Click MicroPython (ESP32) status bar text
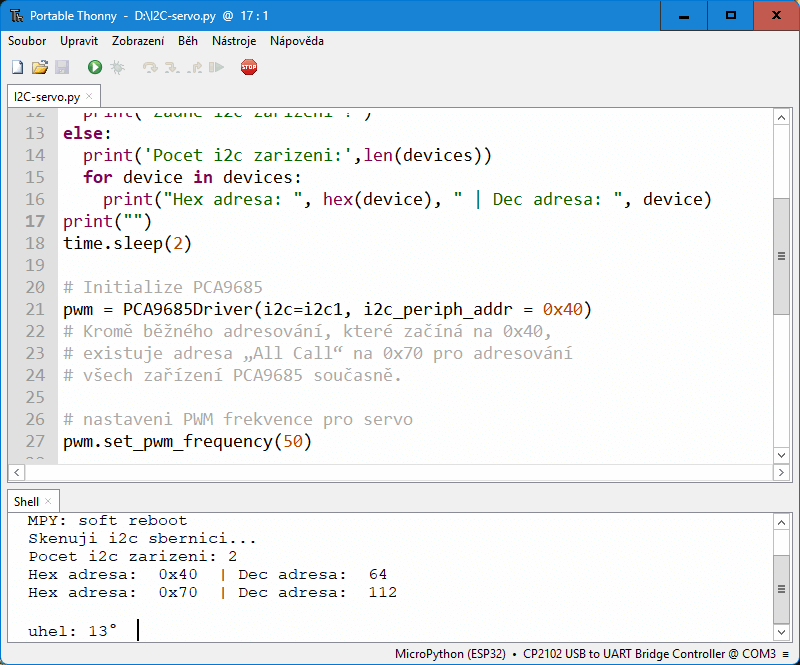The height and width of the screenshot is (665, 800). click(x=450, y=654)
